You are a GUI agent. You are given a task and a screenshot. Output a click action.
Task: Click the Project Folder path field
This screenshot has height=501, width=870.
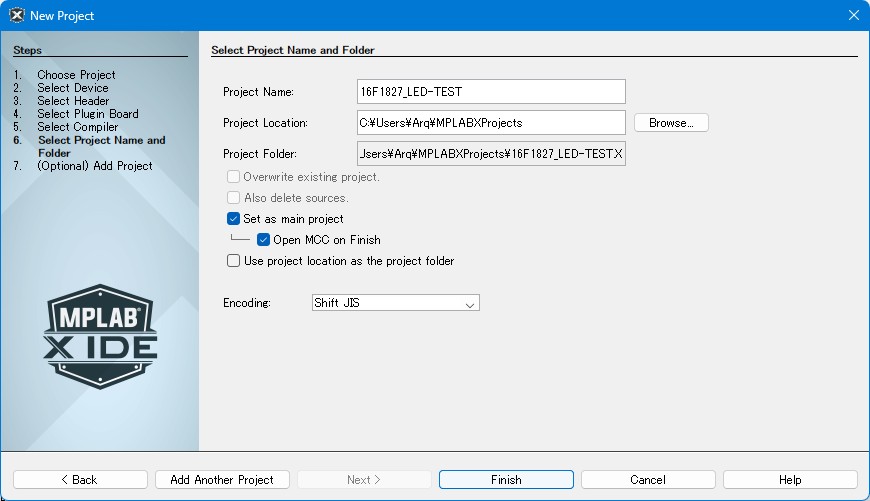[x=491, y=154]
